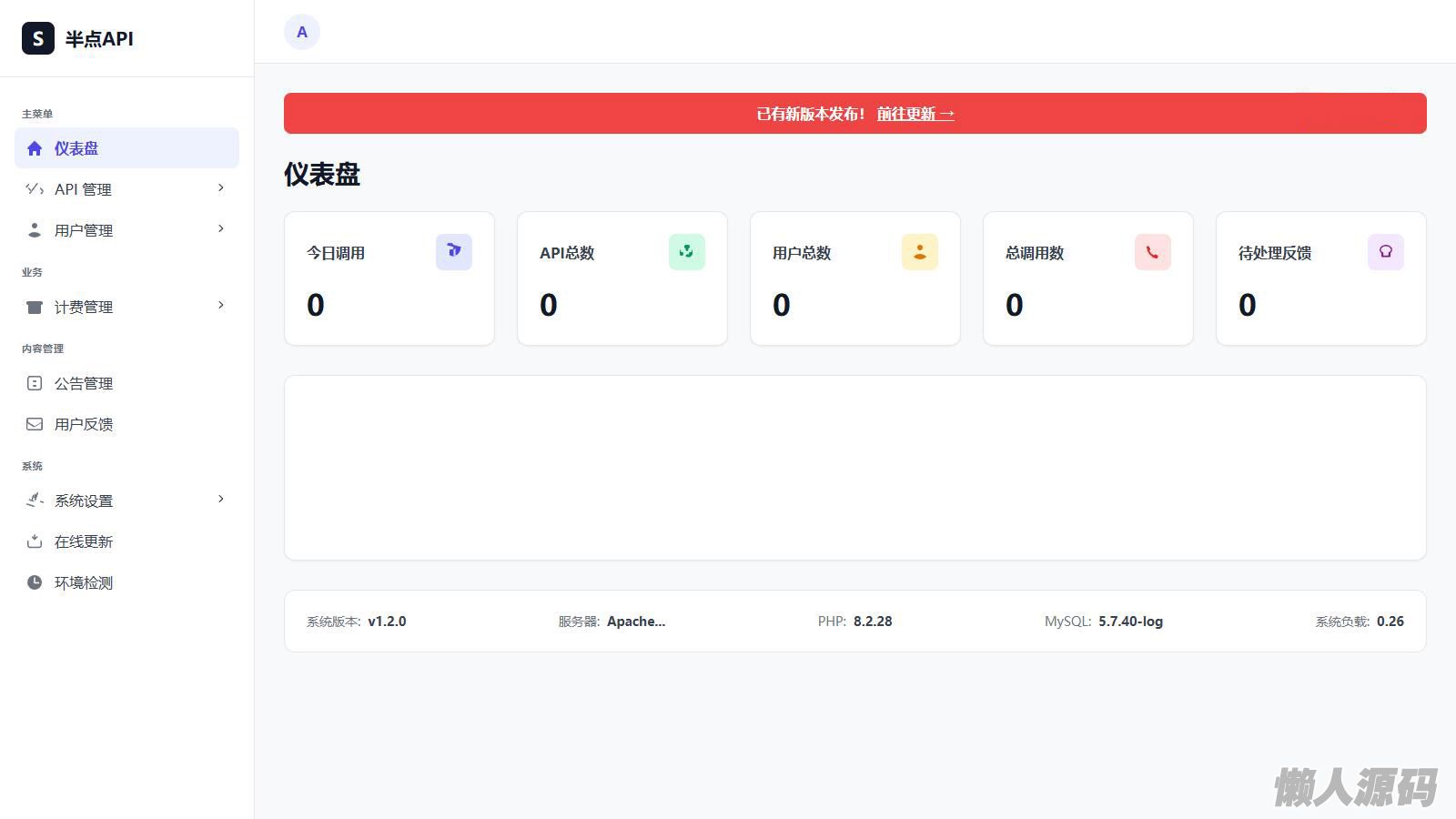The height and width of the screenshot is (819, 1456).
Task: Go to 在线更新 page
Action: [x=126, y=541]
